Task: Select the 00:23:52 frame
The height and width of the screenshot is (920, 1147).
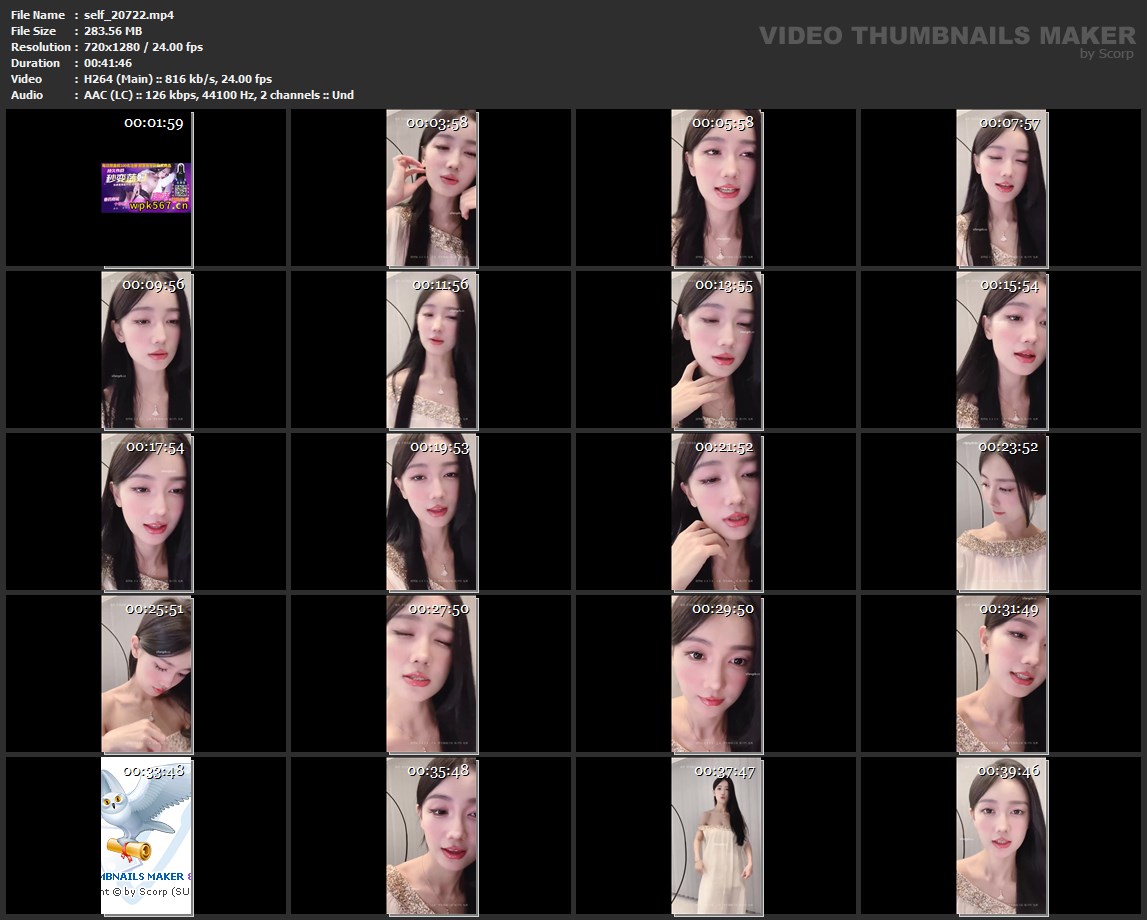Action: coord(1002,512)
